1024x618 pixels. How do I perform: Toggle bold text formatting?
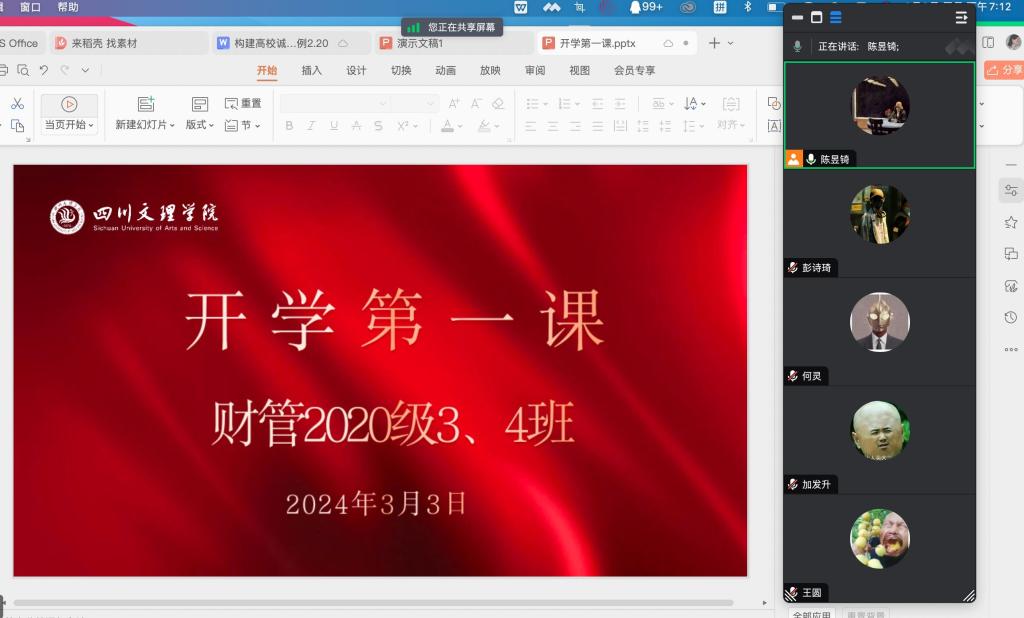coord(289,126)
